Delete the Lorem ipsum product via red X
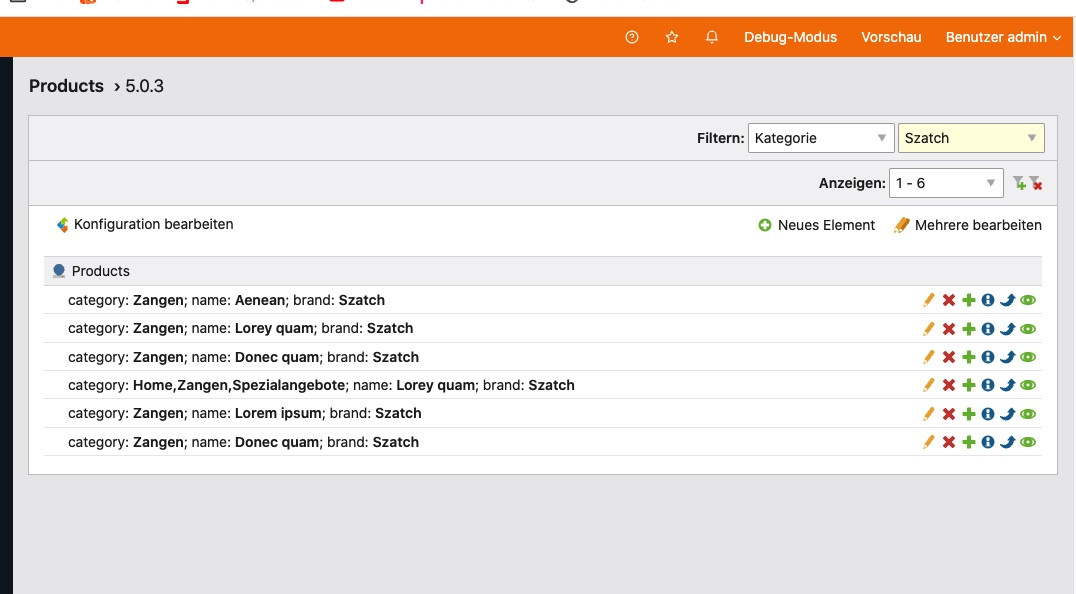This screenshot has width=1076, height=594. [949, 414]
